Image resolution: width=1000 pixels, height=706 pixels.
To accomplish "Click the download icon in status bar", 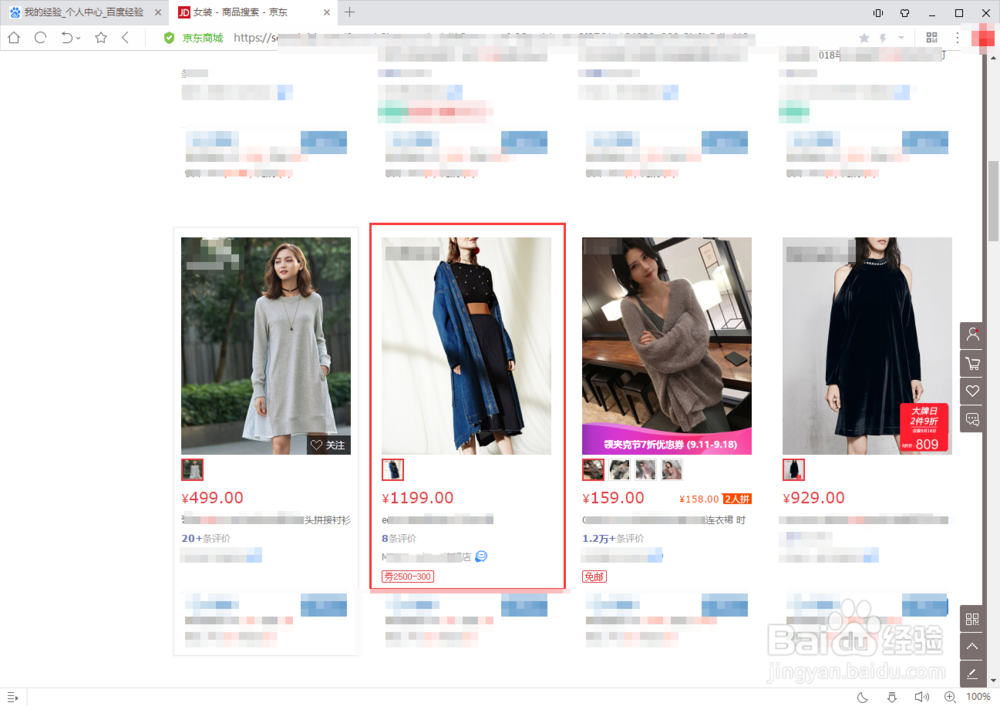I will [892, 697].
